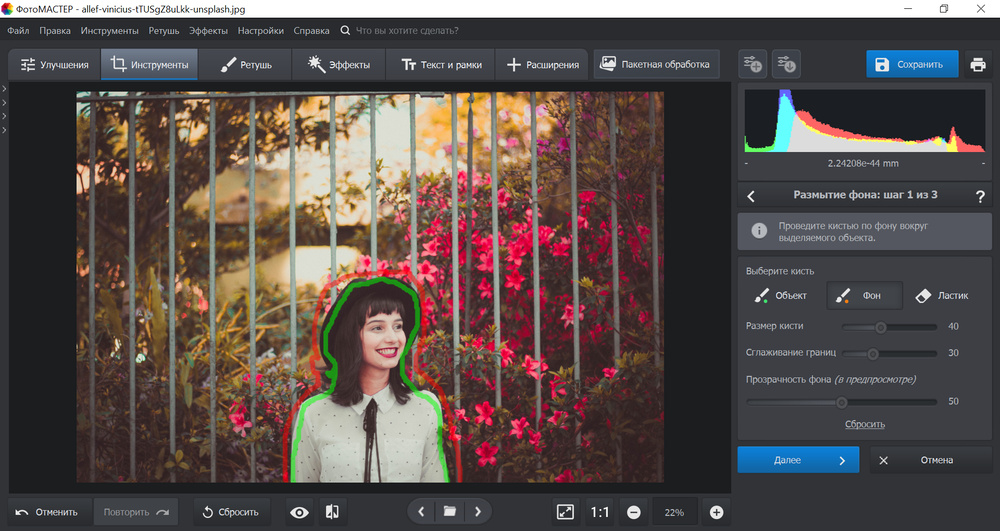The height and width of the screenshot is (531, 1000).
Task: Click the load preset icon with arrow
Action: coord(787,65)
